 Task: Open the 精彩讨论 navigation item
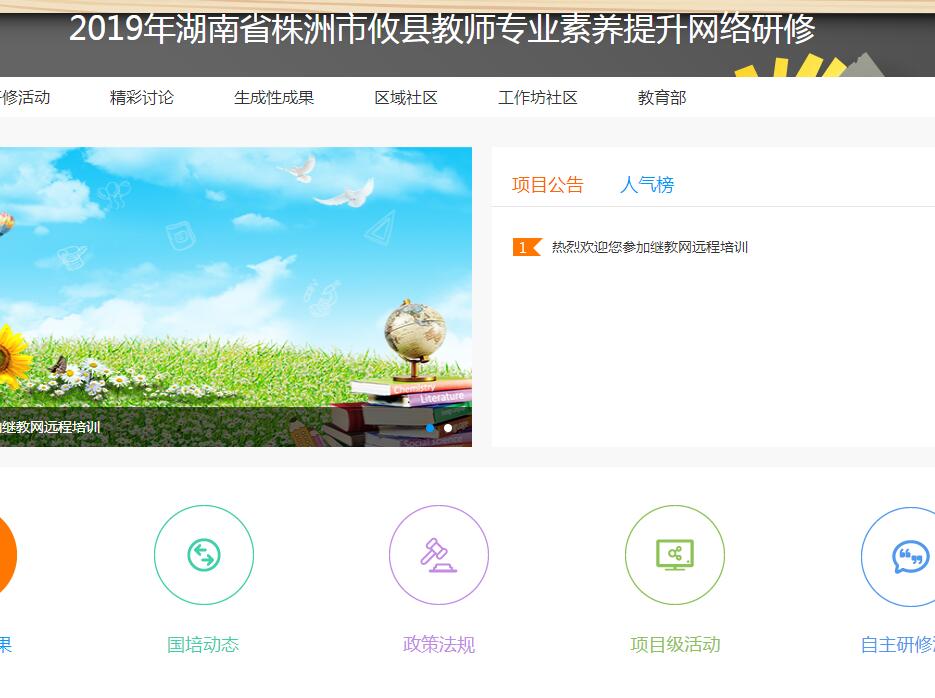coord(142,98)
